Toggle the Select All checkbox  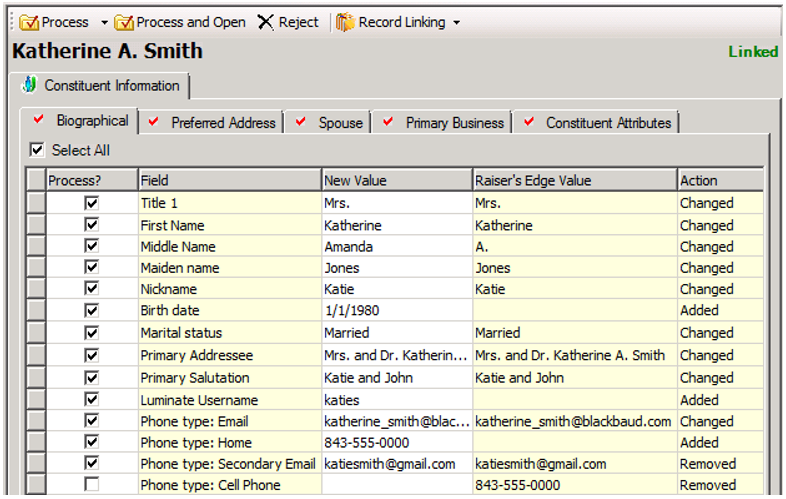(x=37, y=150)
